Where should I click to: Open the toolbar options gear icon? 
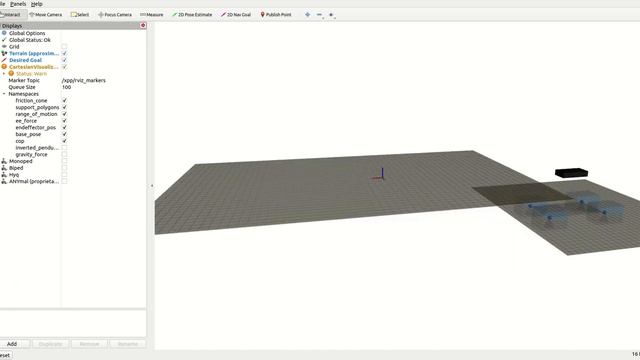coord(331,15)
